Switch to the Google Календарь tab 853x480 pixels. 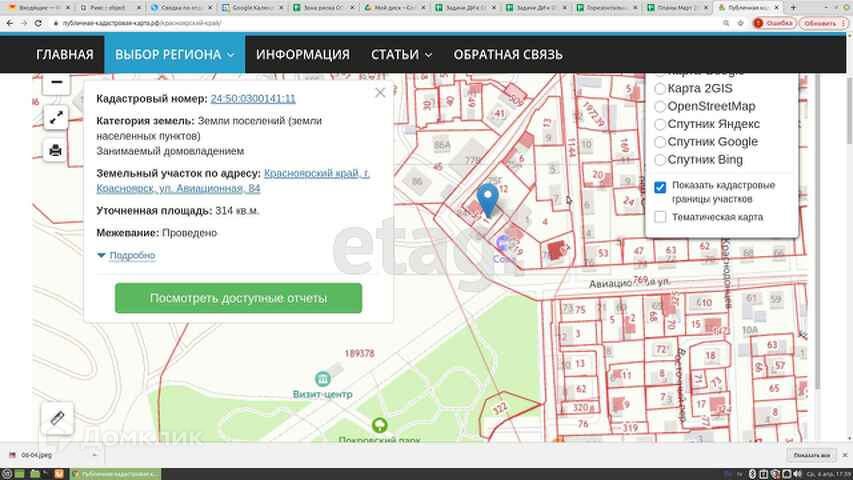254,8
